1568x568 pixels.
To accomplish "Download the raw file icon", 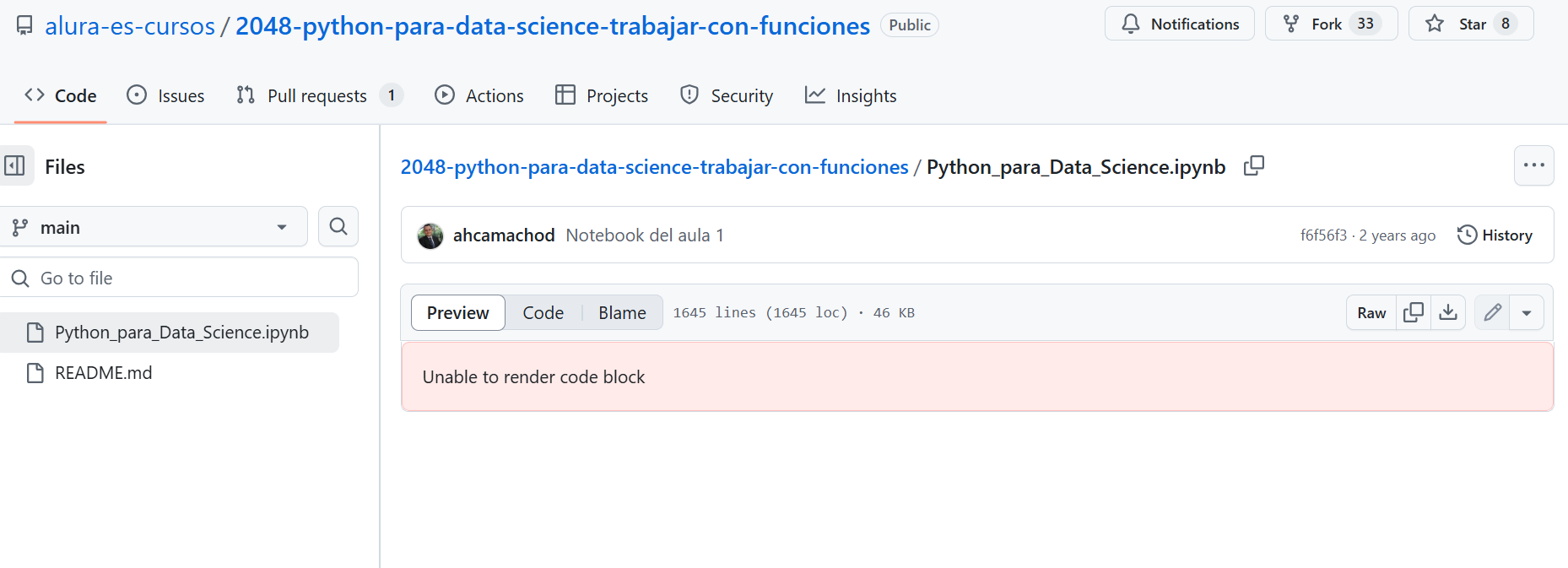I will (1448, 312).
